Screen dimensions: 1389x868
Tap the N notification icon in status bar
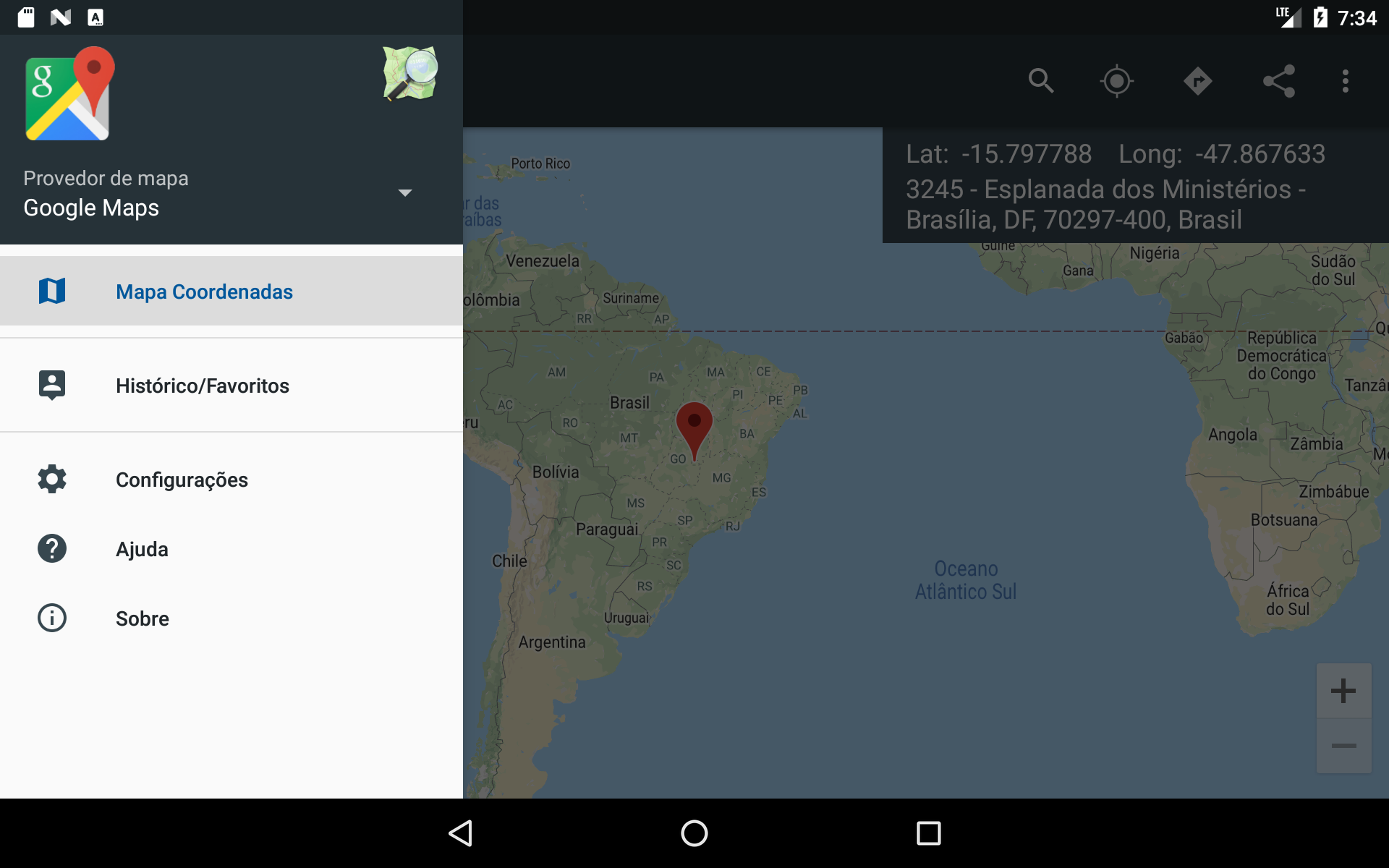(61, 17)
